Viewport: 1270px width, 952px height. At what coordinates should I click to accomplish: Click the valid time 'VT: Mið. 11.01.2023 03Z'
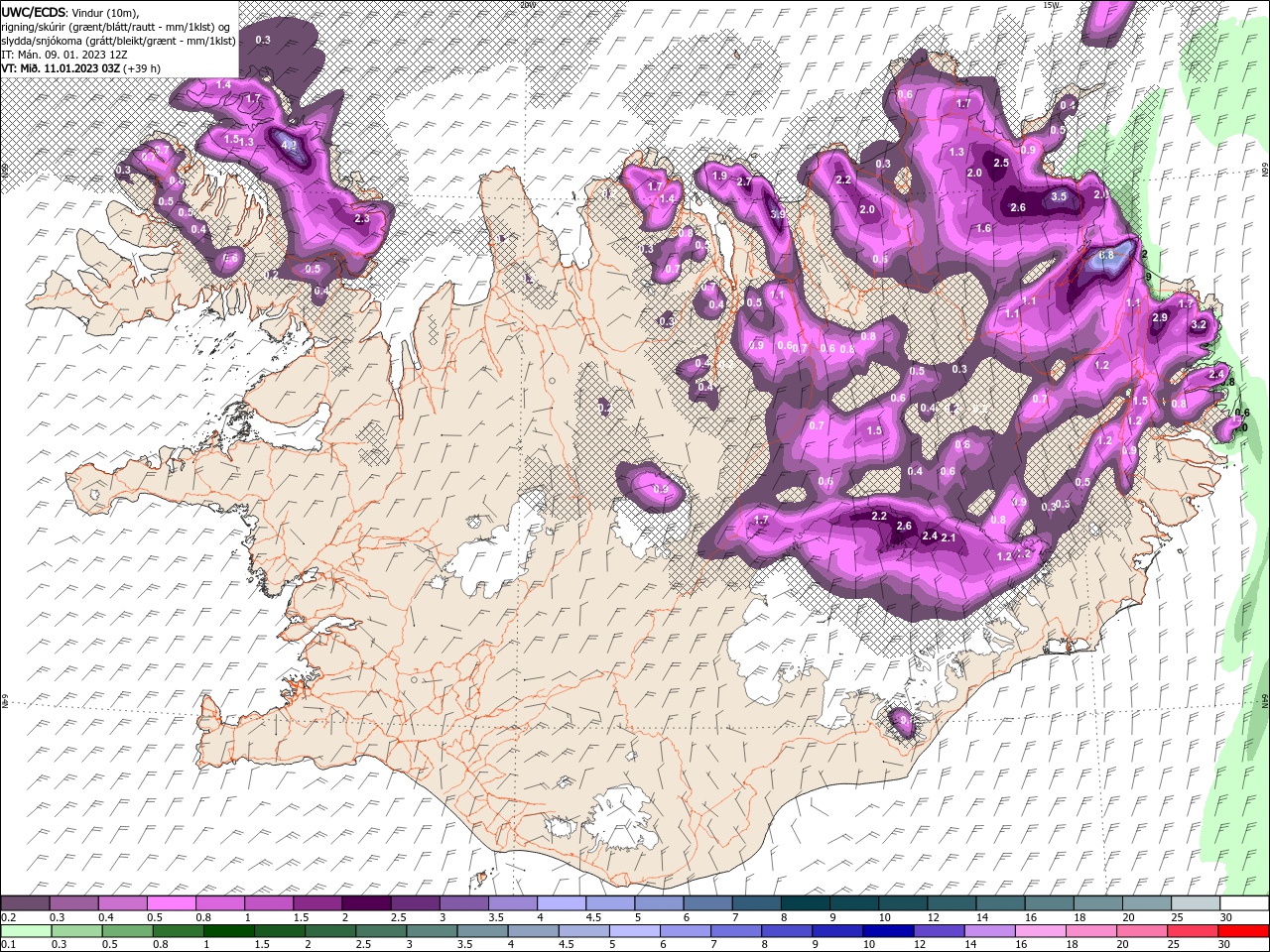click(61, 68)
